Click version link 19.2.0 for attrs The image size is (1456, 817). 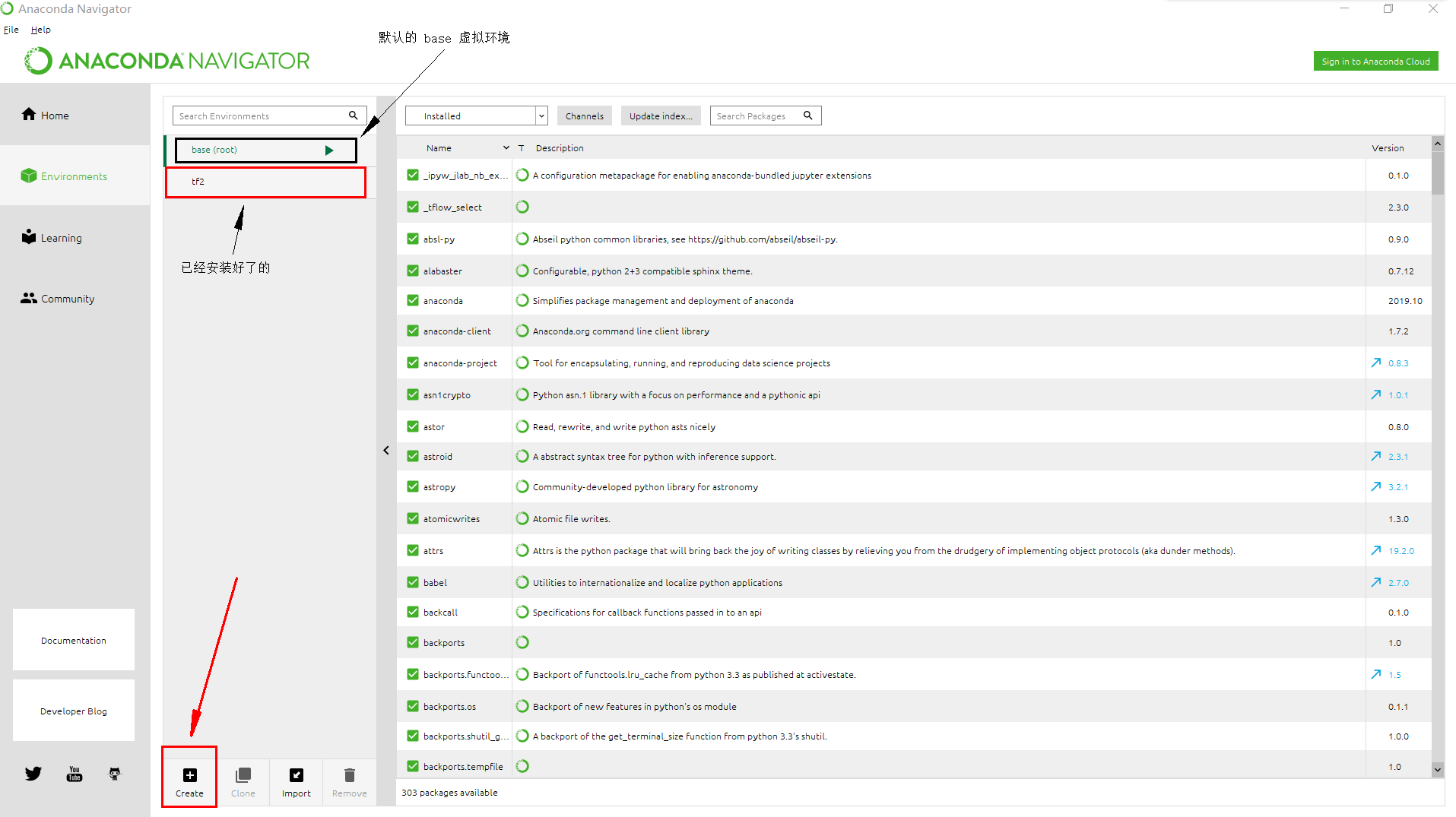[x=1401, y=551]
